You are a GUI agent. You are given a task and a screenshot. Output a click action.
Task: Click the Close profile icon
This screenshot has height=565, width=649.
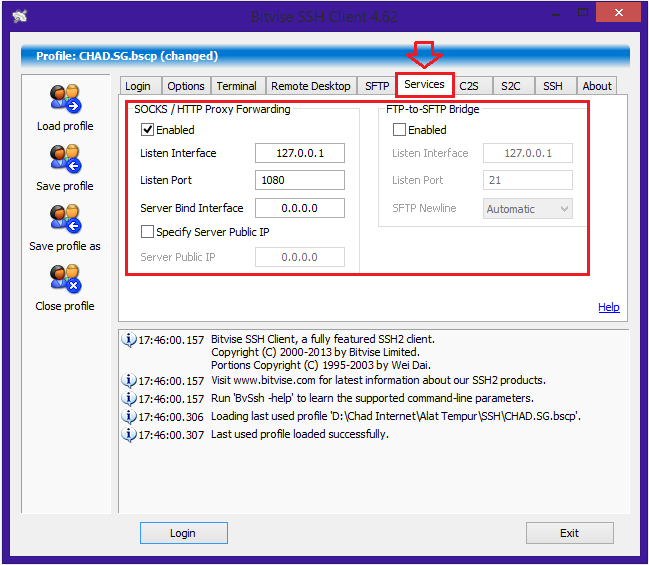(x=65, y=279)
